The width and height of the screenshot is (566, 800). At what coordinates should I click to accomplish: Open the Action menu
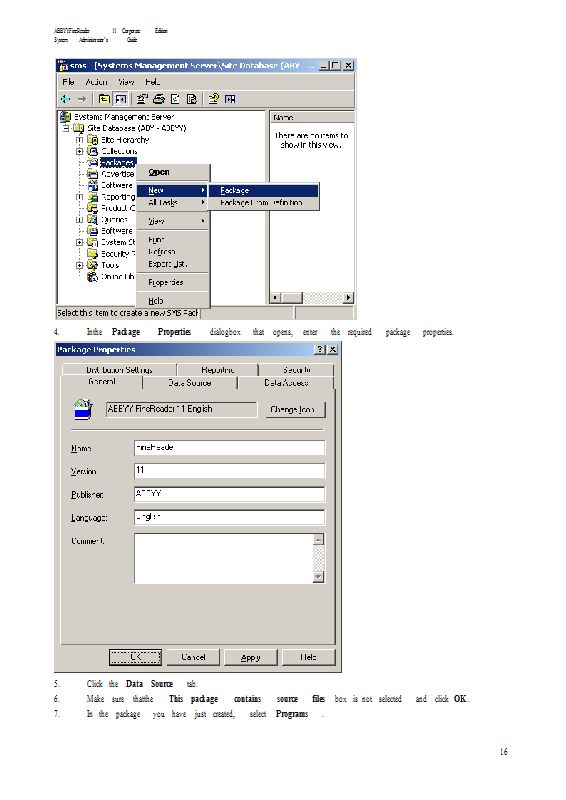pos(96,82)
